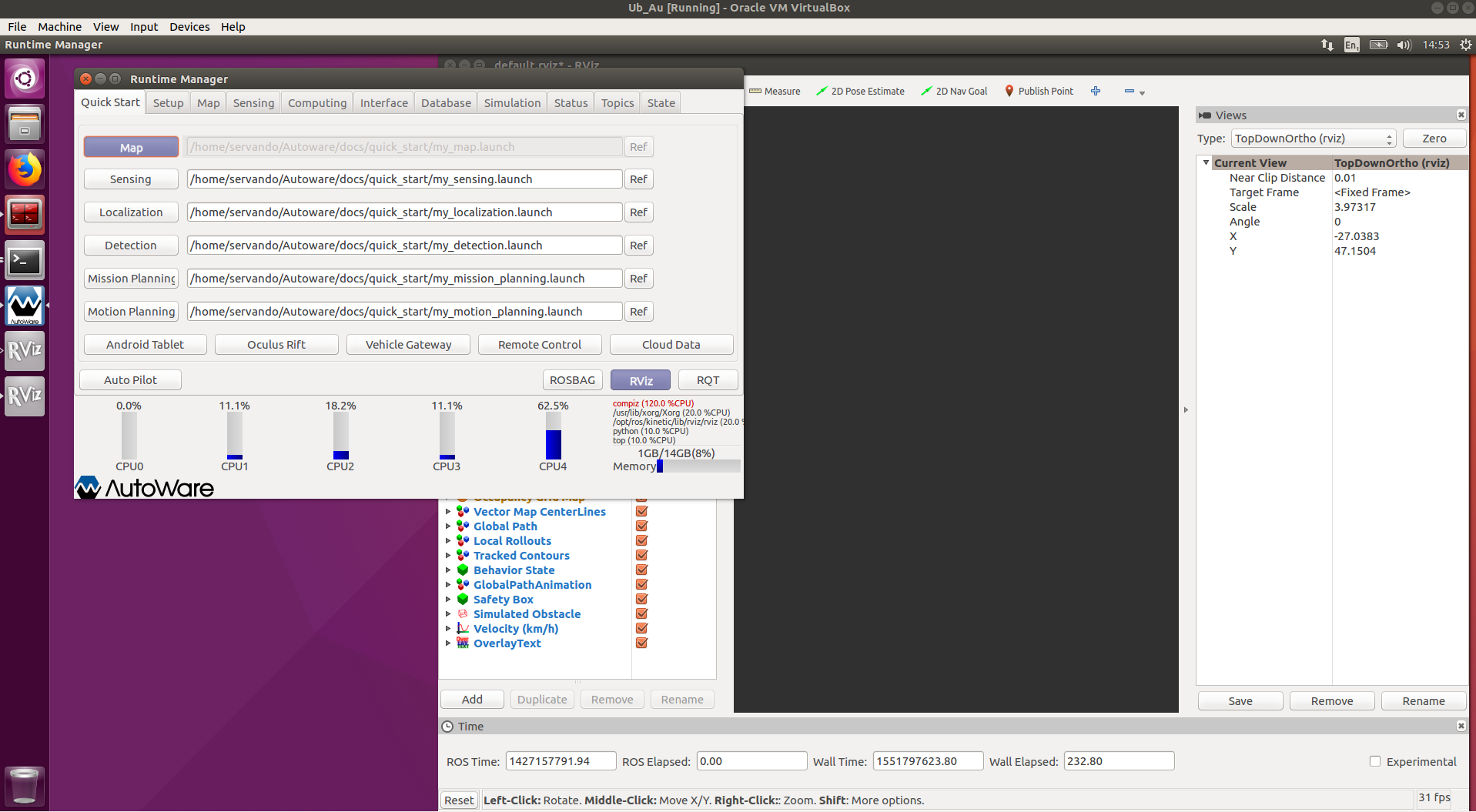This screenshot has width=1476, height=812.
Task: Click the blue plus add-tool icon
Action: (1096, 91)
